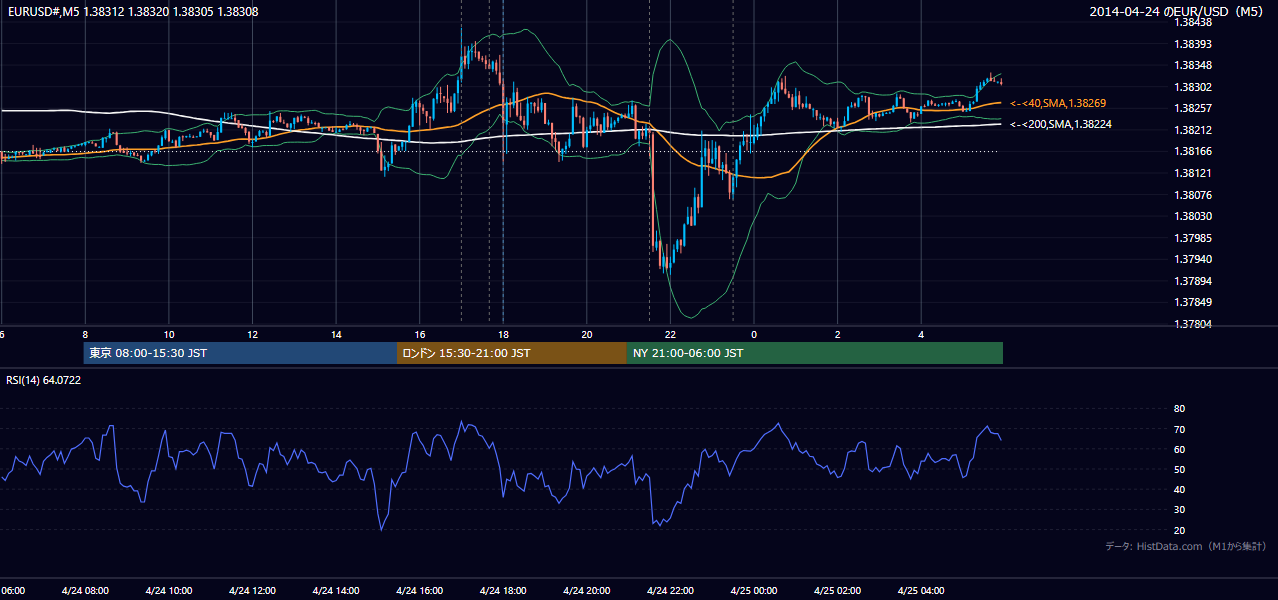
Task: Click hour label 8 under the price chart
Action: 85,335
